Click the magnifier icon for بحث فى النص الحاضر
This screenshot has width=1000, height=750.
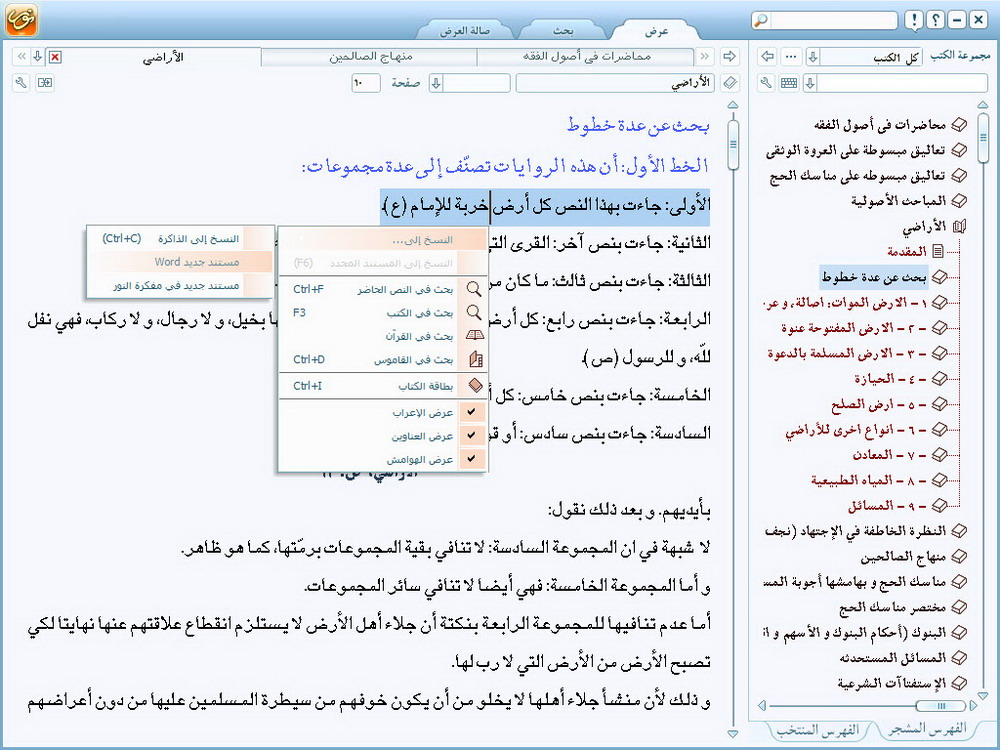(473, 289)
